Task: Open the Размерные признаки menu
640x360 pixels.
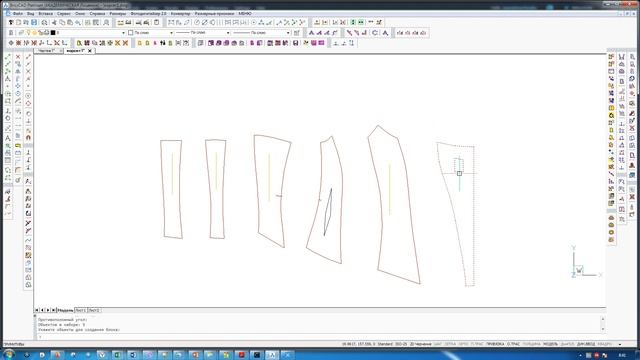Action: tap(214, 13)
